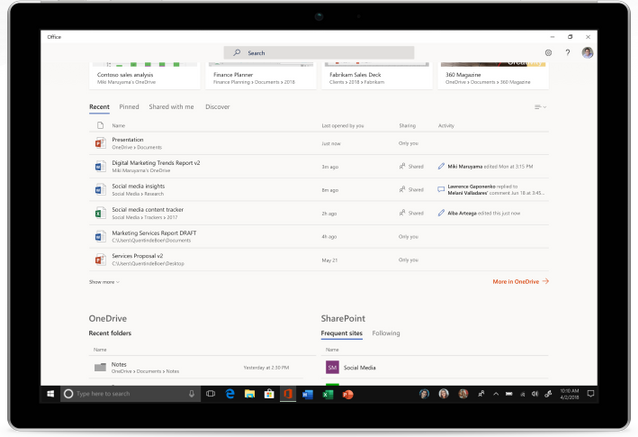The height and width of the screenshot is (437, 638).
Task: Click the Shared icon for Digital Marketing Trends Report
Action: click(x=402, y=166)
